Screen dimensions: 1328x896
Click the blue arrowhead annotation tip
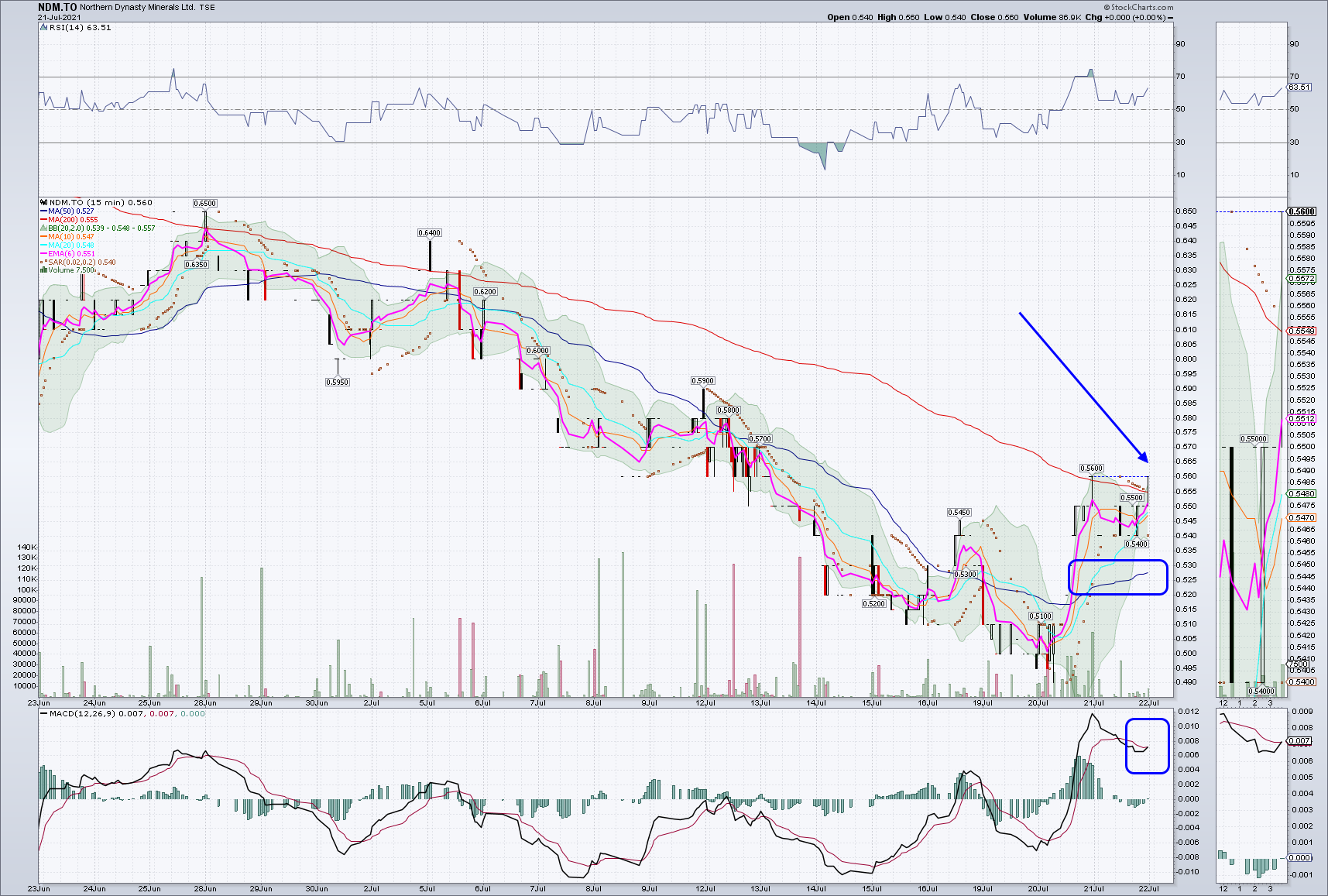point(1144,457)
